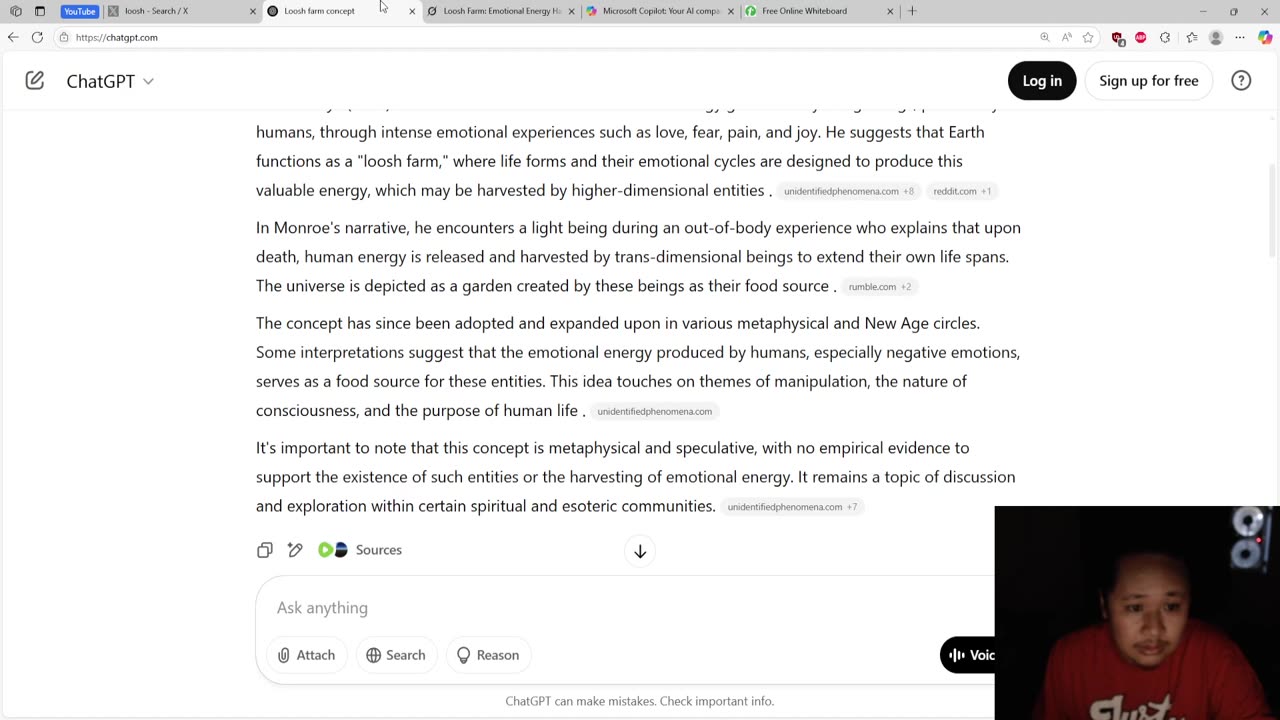Click Sign up for free
The width and height of the screenshot is (1280, 720).
point(1148,81)
